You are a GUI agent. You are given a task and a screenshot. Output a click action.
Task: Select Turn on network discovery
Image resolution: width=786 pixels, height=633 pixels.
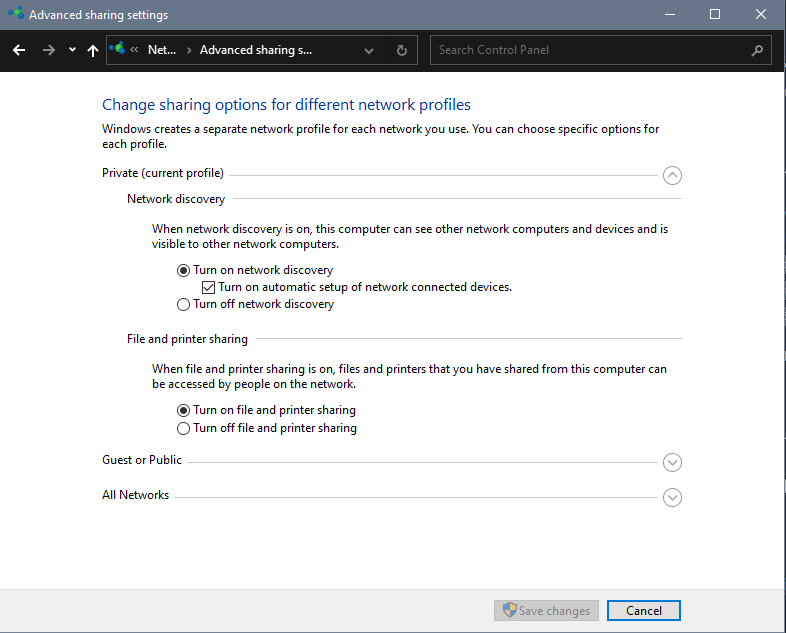[183, 270]
